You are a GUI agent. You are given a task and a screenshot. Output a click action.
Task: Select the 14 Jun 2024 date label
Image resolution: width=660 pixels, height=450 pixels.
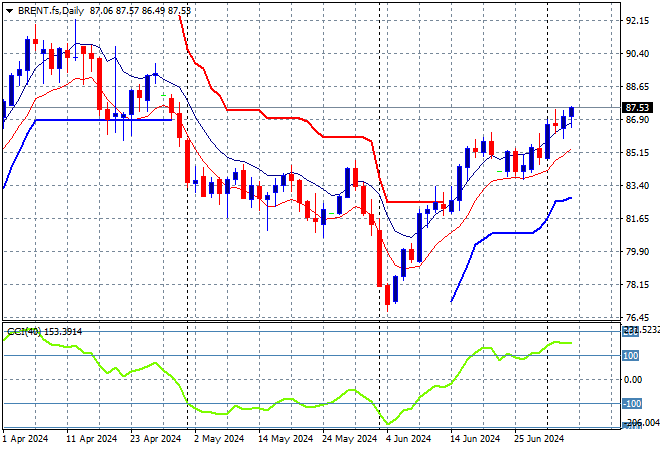tap(475, 439)
